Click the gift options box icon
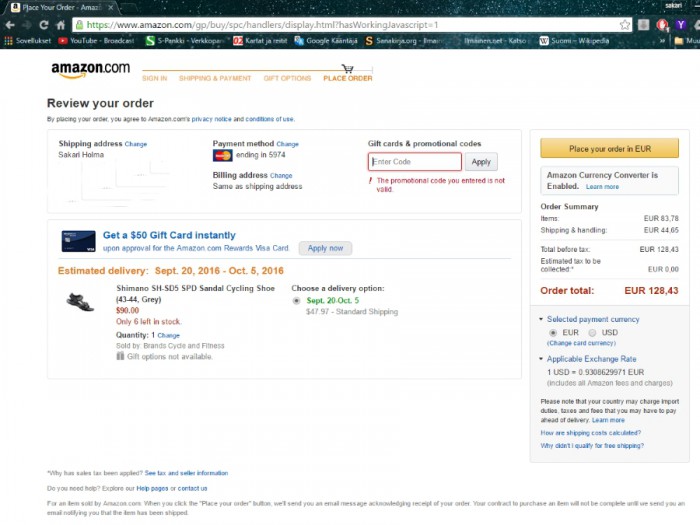Viewport: 700px width, 525px height. coord(120,356)
